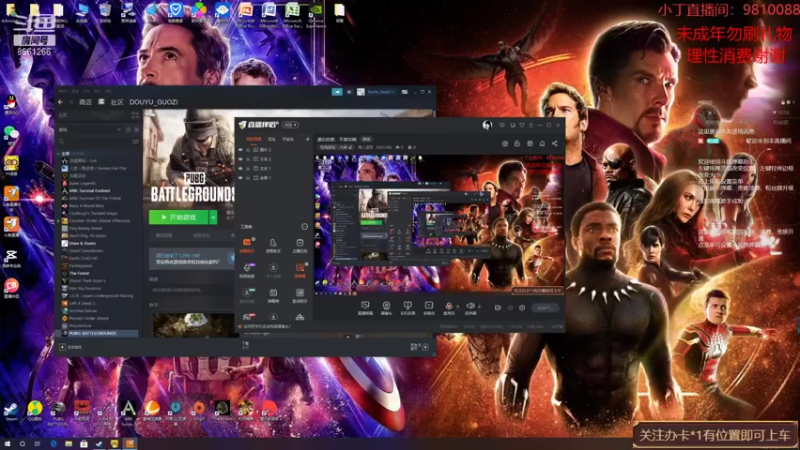
Task: Open share icon in streaming app header
Action: (x=555, y=143)
